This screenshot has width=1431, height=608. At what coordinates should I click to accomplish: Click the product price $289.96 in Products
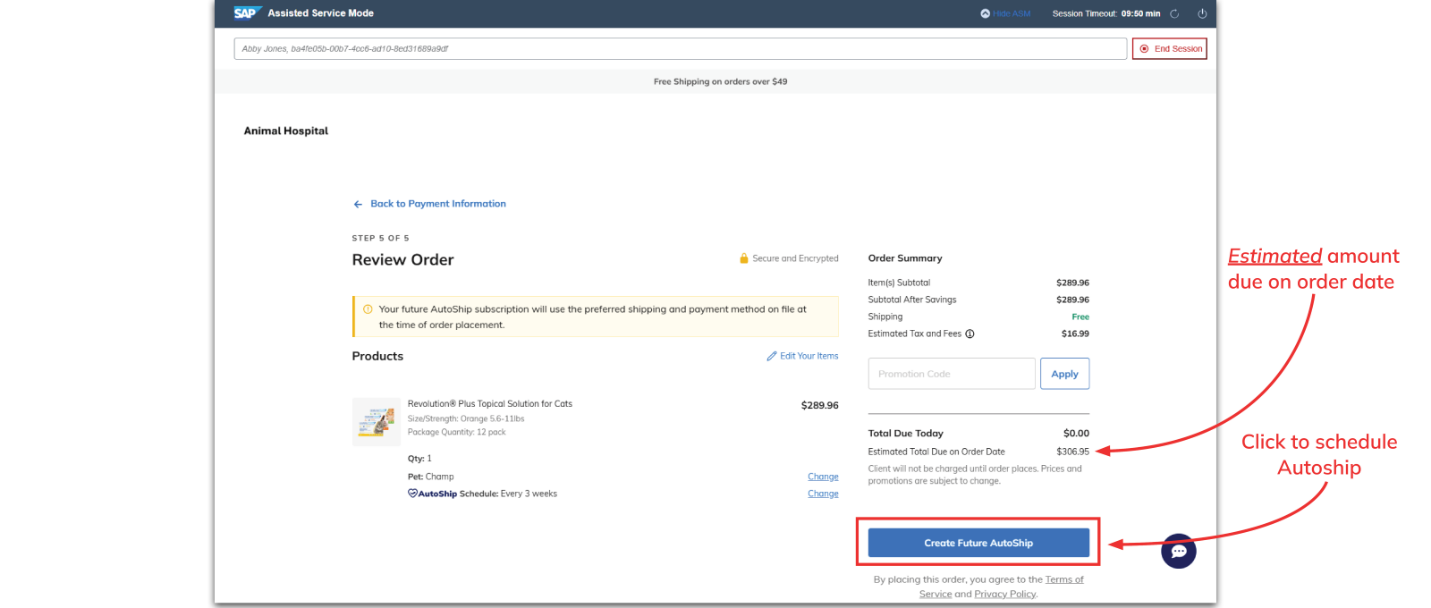(820, 406)
